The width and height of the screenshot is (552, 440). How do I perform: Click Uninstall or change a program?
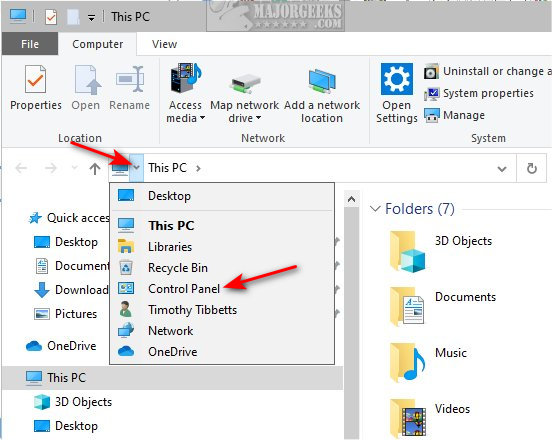pos(487,71)
